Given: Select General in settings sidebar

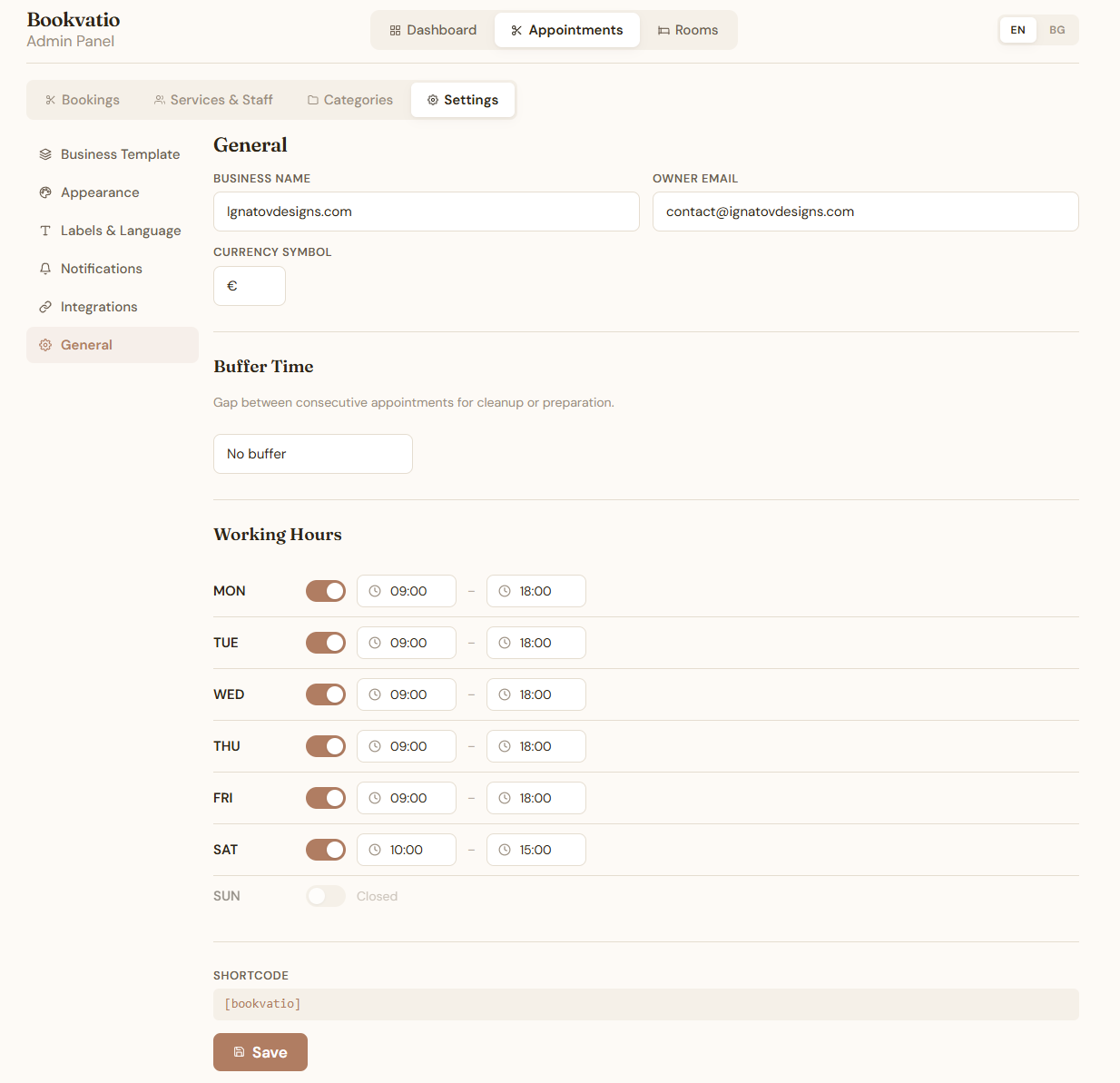Looking at the screenshot, I should tap(113, 345).
